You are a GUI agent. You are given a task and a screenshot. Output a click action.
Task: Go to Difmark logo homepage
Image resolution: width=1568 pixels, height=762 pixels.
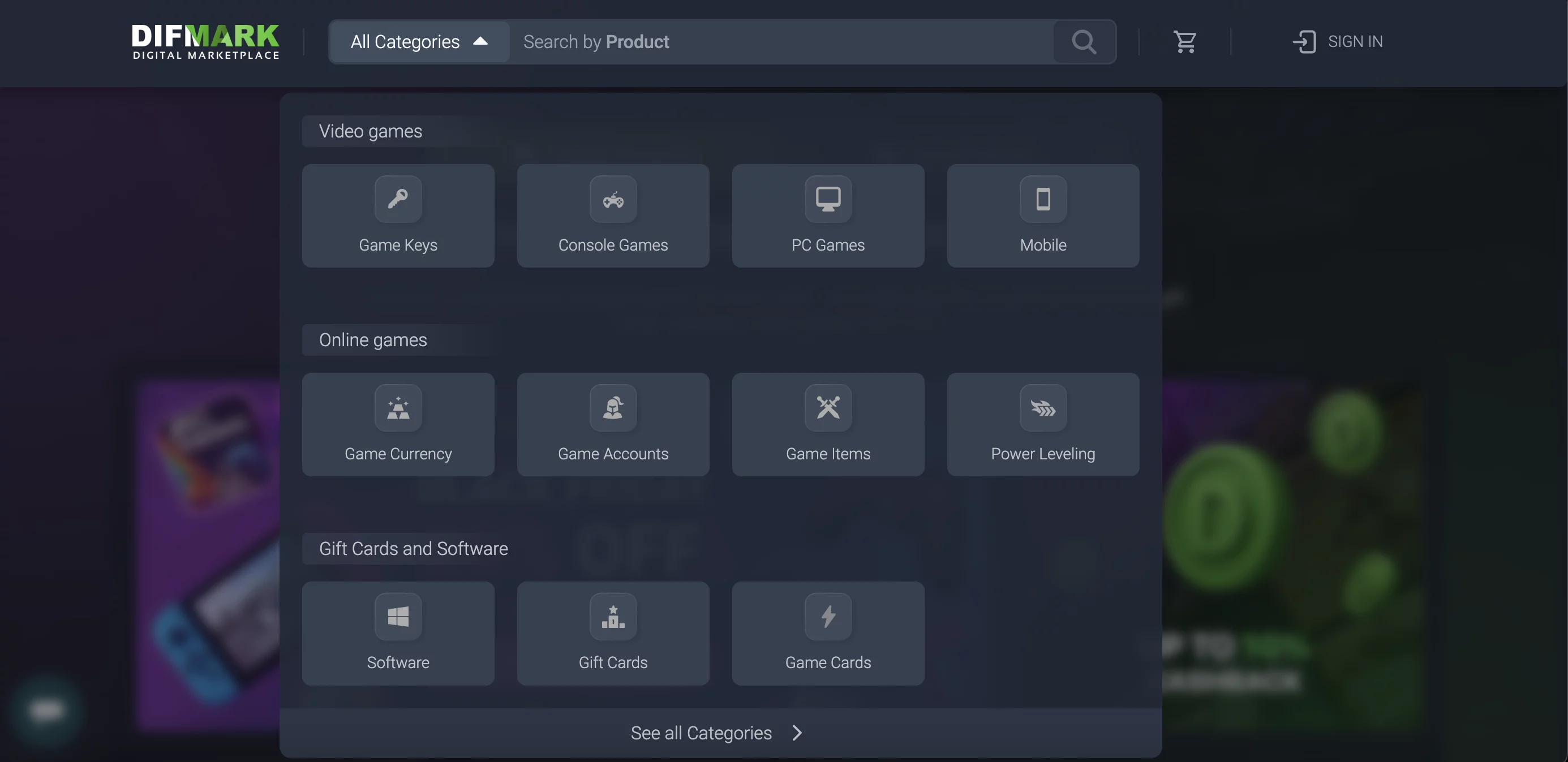tap(206, 41)
